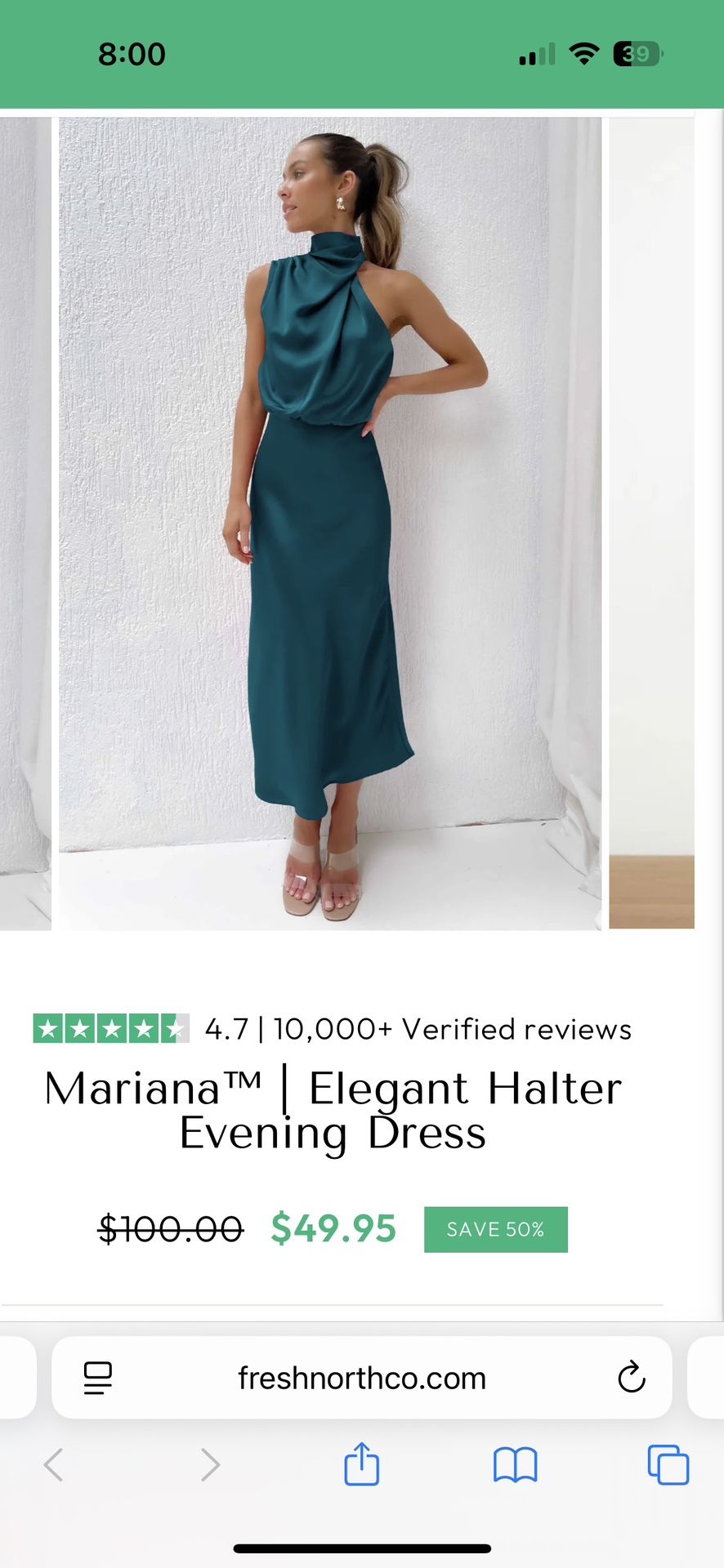Tap the battery indicator in the status bar
The width and height of the screenshot is (724, 1568).
pyautogui.click(x=638, y=54)
